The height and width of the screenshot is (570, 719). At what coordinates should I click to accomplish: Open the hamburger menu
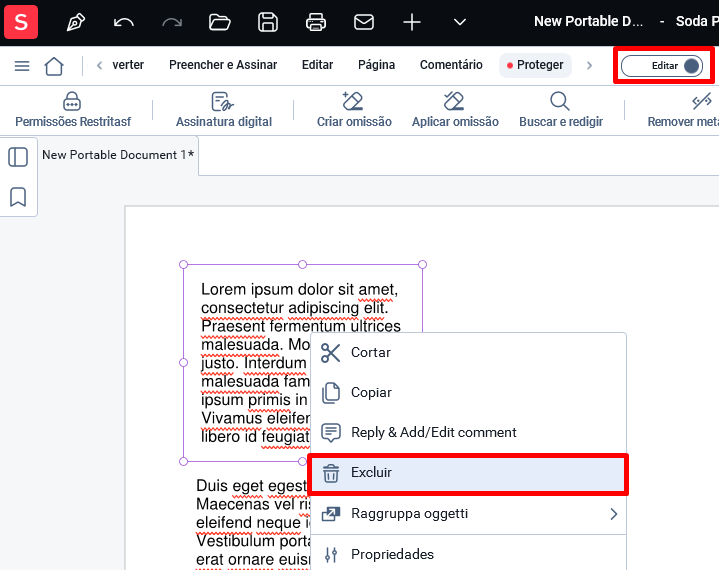[22, 66]
